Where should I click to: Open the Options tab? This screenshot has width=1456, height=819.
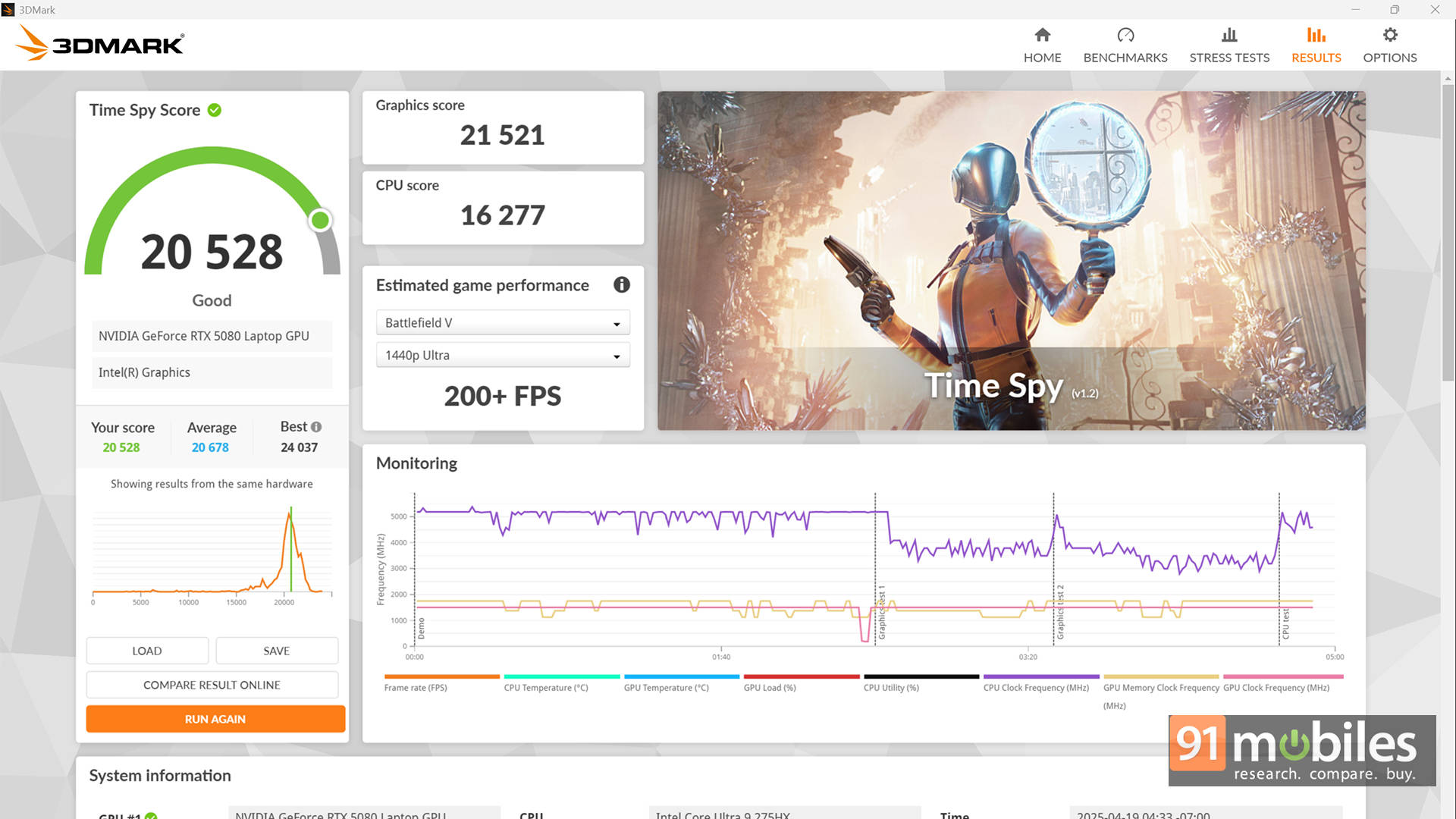click(1389, 45)
